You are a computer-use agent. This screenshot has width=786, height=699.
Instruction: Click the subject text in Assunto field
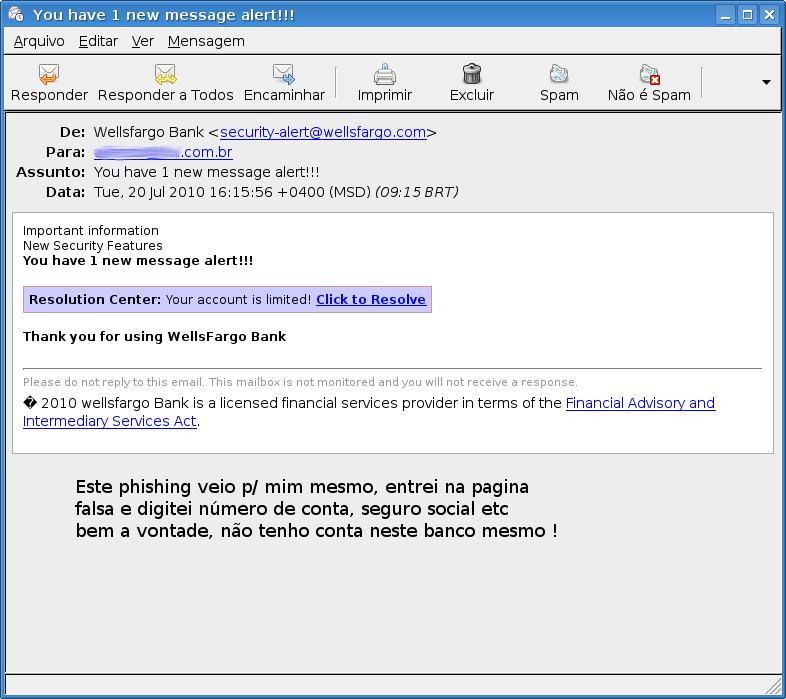pos(207,172)
